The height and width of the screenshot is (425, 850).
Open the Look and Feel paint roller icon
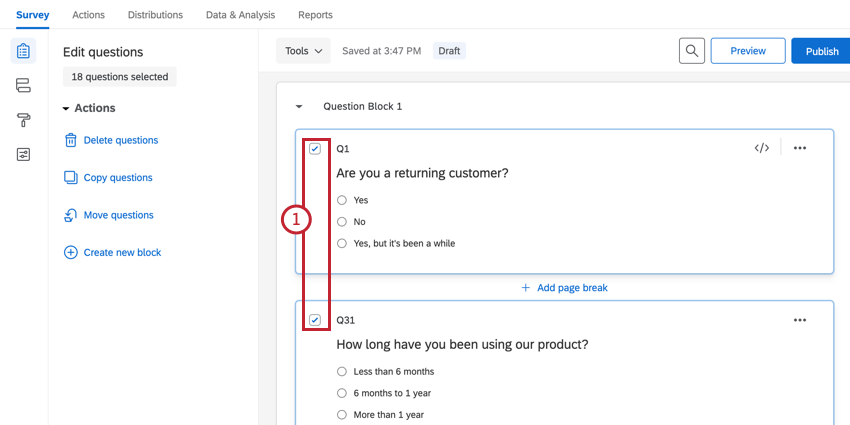click(23, 120)
